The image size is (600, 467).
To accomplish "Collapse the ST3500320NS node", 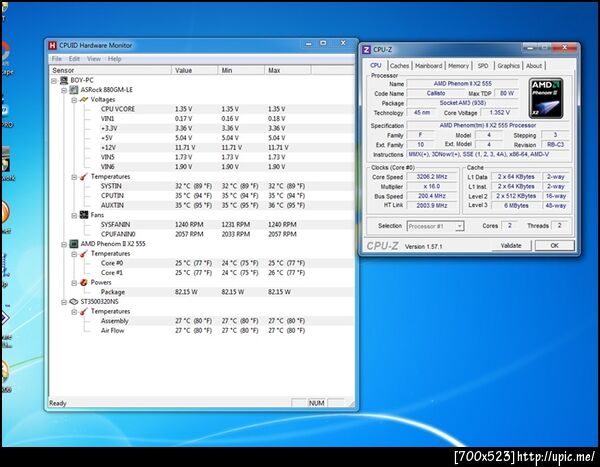I will tap(64, 302).
